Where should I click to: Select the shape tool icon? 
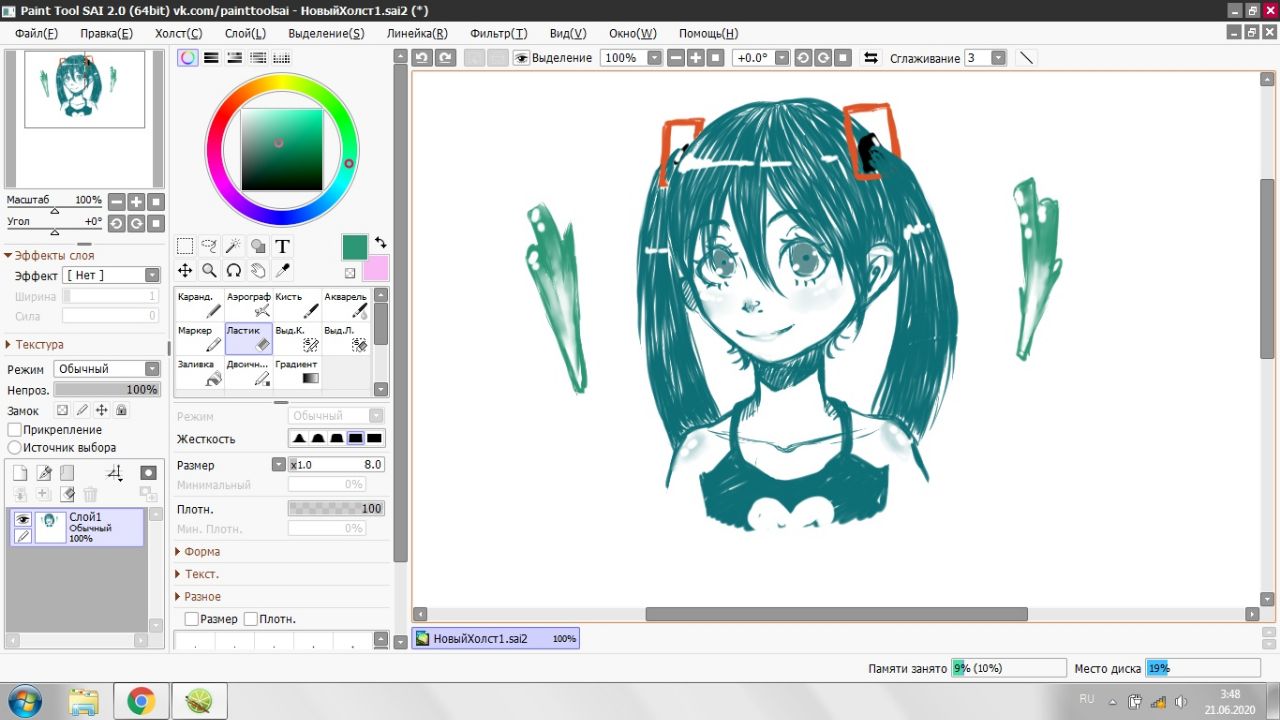tap(257, 246)
